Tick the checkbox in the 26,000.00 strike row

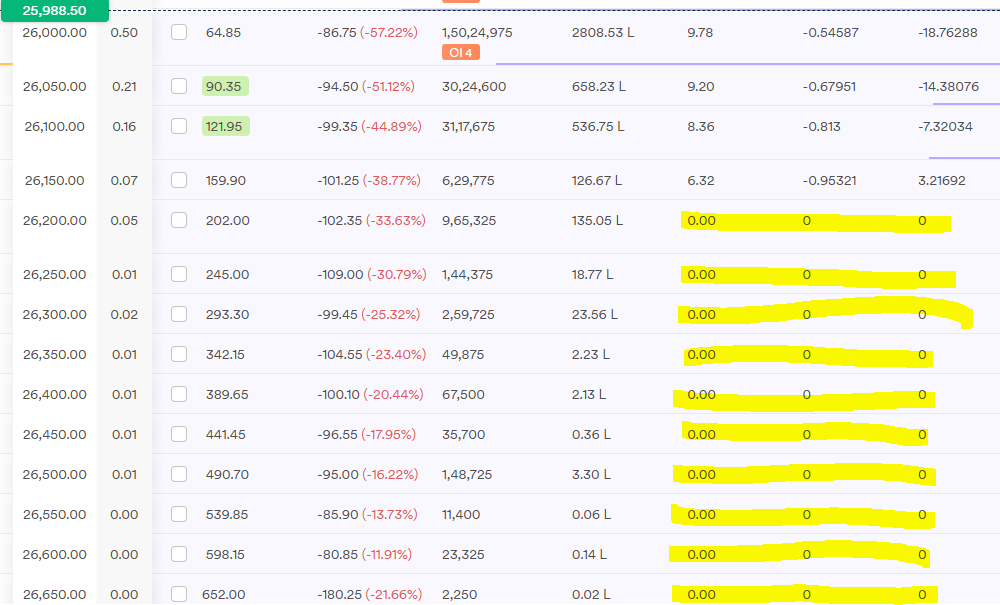point(179,32)
